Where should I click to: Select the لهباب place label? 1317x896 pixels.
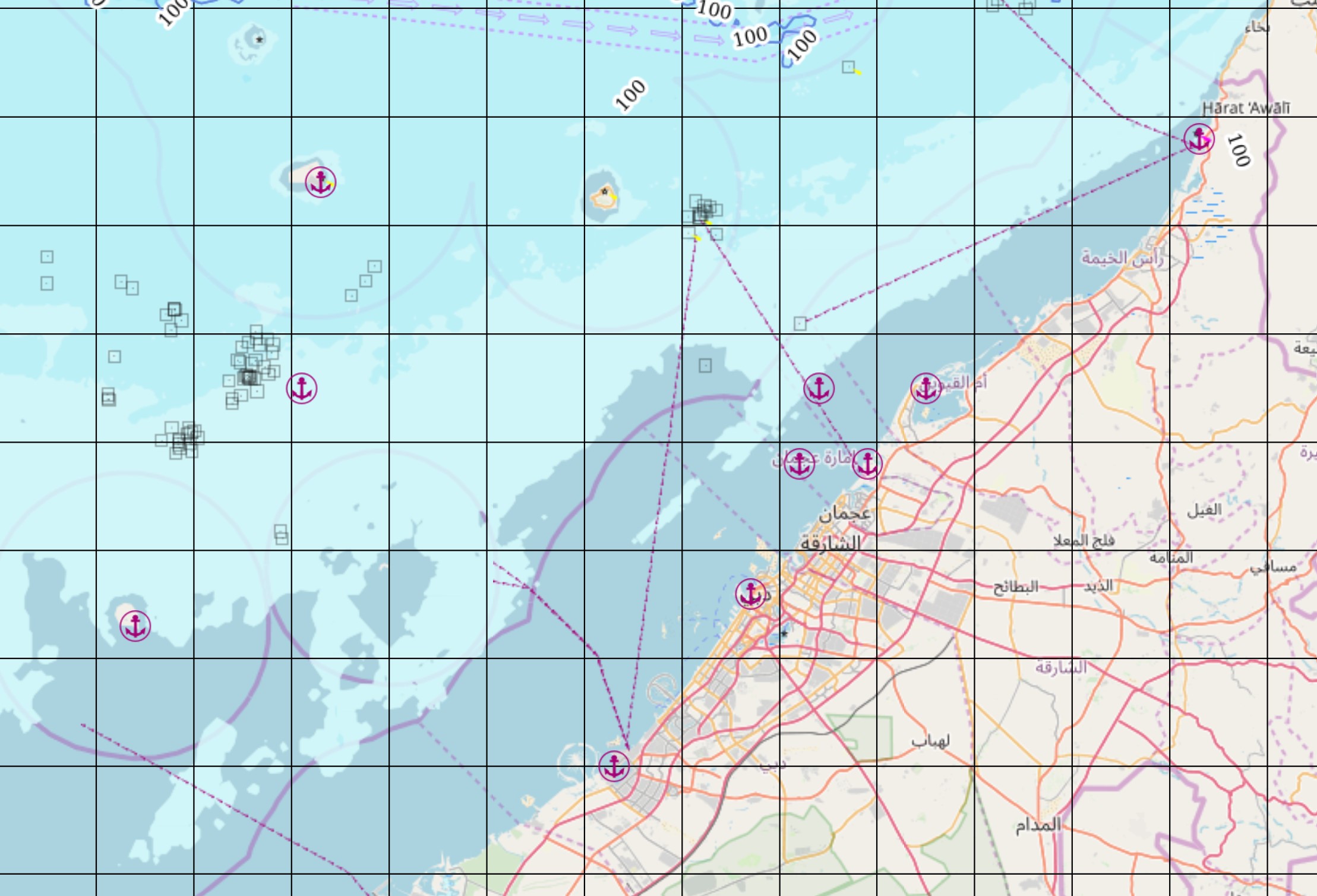coord(930,740)
